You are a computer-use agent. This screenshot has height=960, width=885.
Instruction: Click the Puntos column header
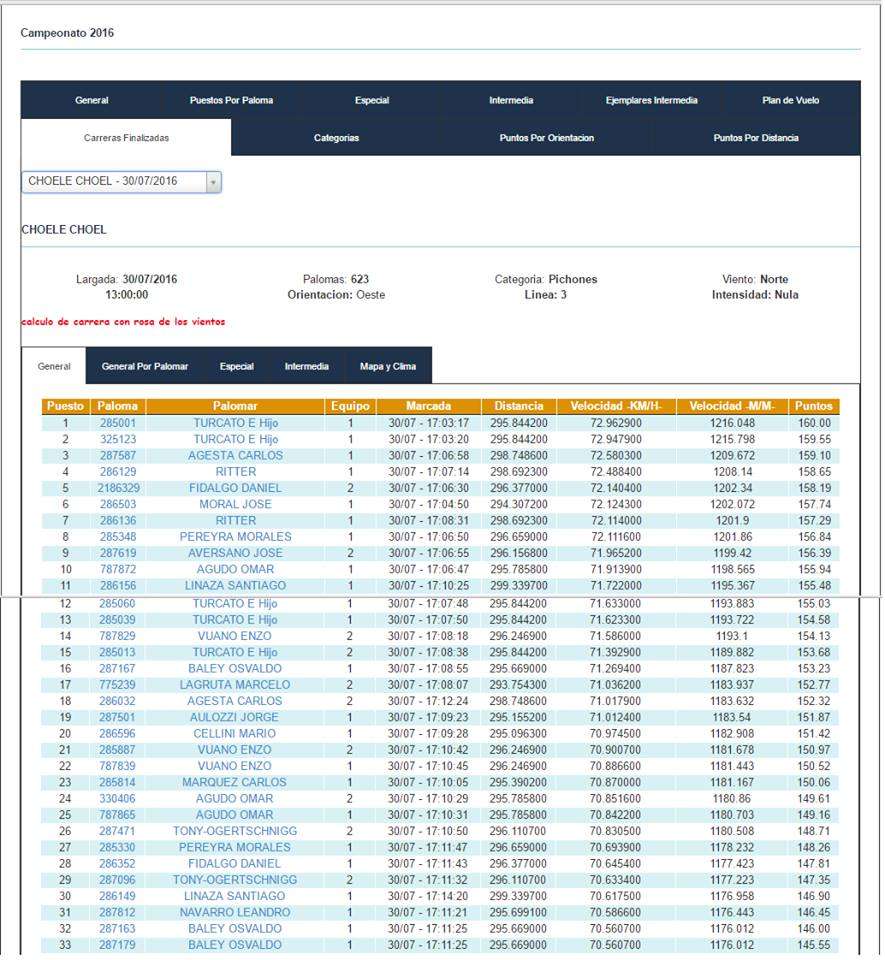pyautogui.click(x=814, y=407)
